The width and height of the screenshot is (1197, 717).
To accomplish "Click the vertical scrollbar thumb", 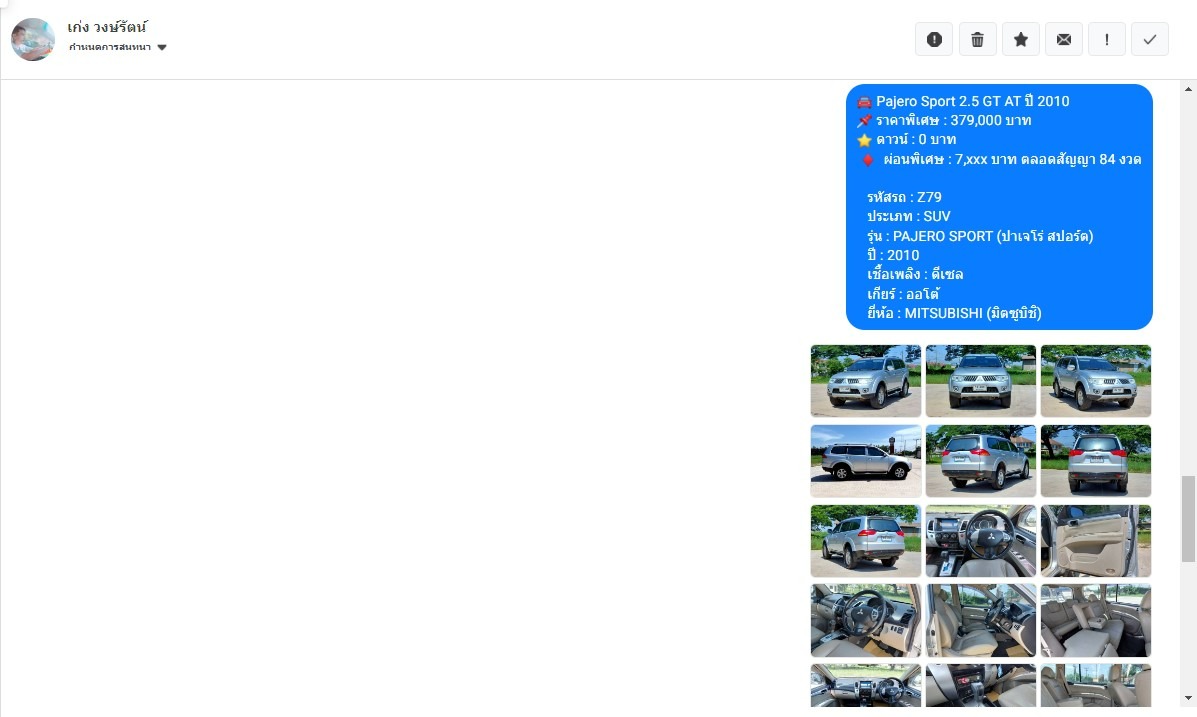I will [1189, 519].
